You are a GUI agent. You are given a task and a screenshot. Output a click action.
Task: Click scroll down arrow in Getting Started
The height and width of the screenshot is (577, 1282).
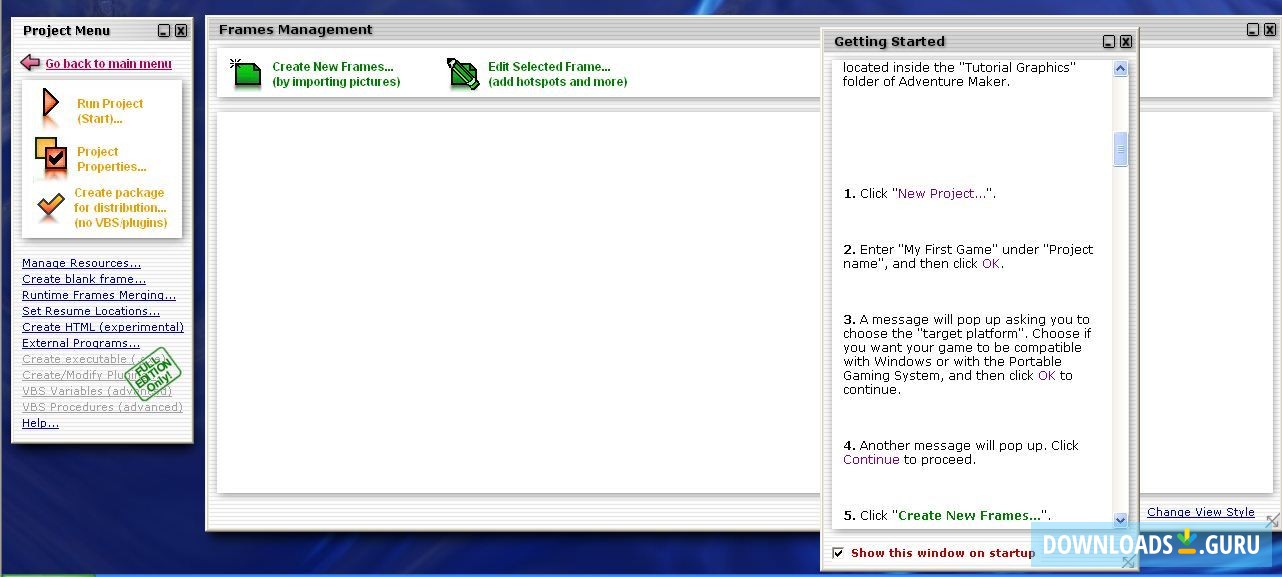[1120, 520]
